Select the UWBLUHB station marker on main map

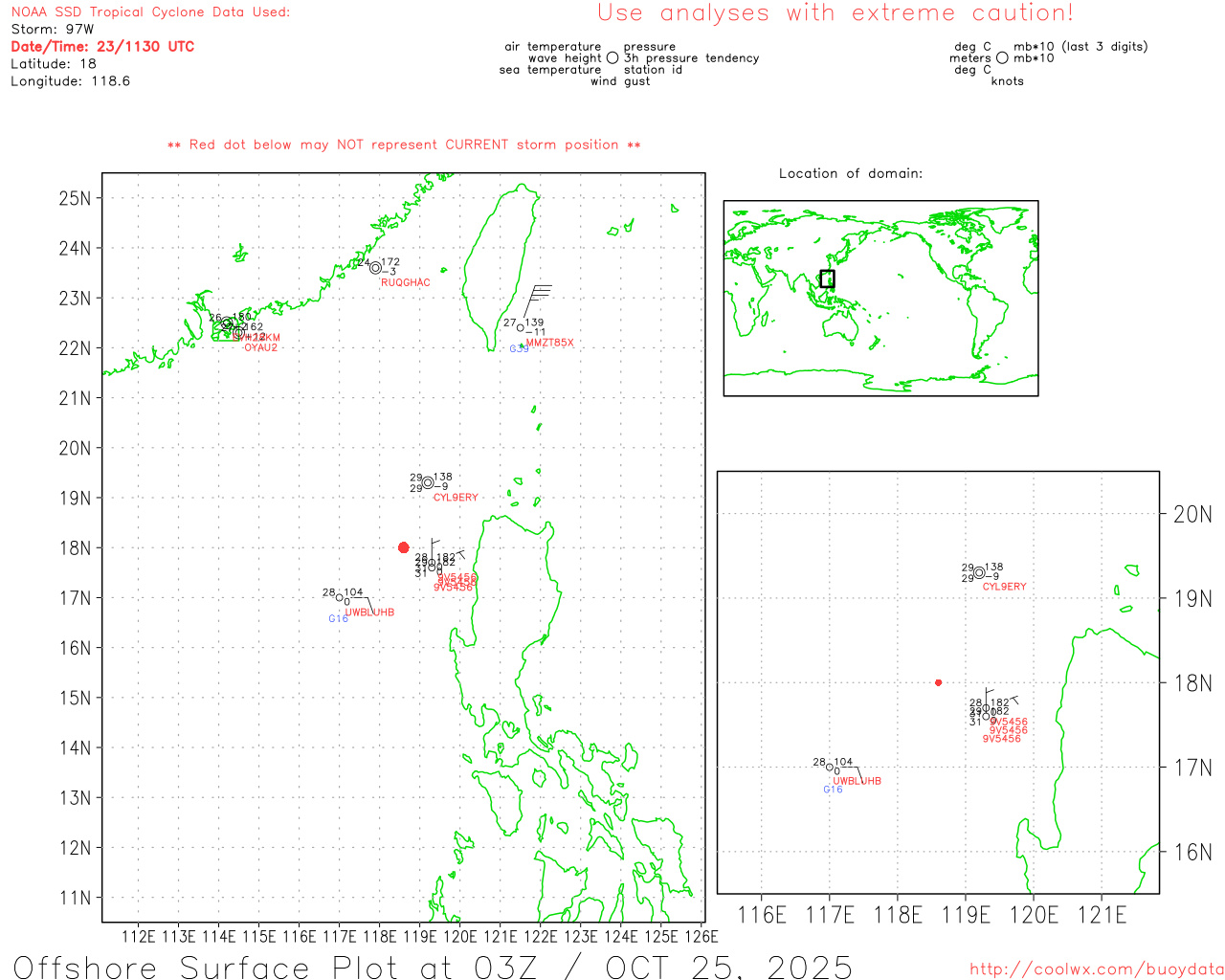[340, 598]
